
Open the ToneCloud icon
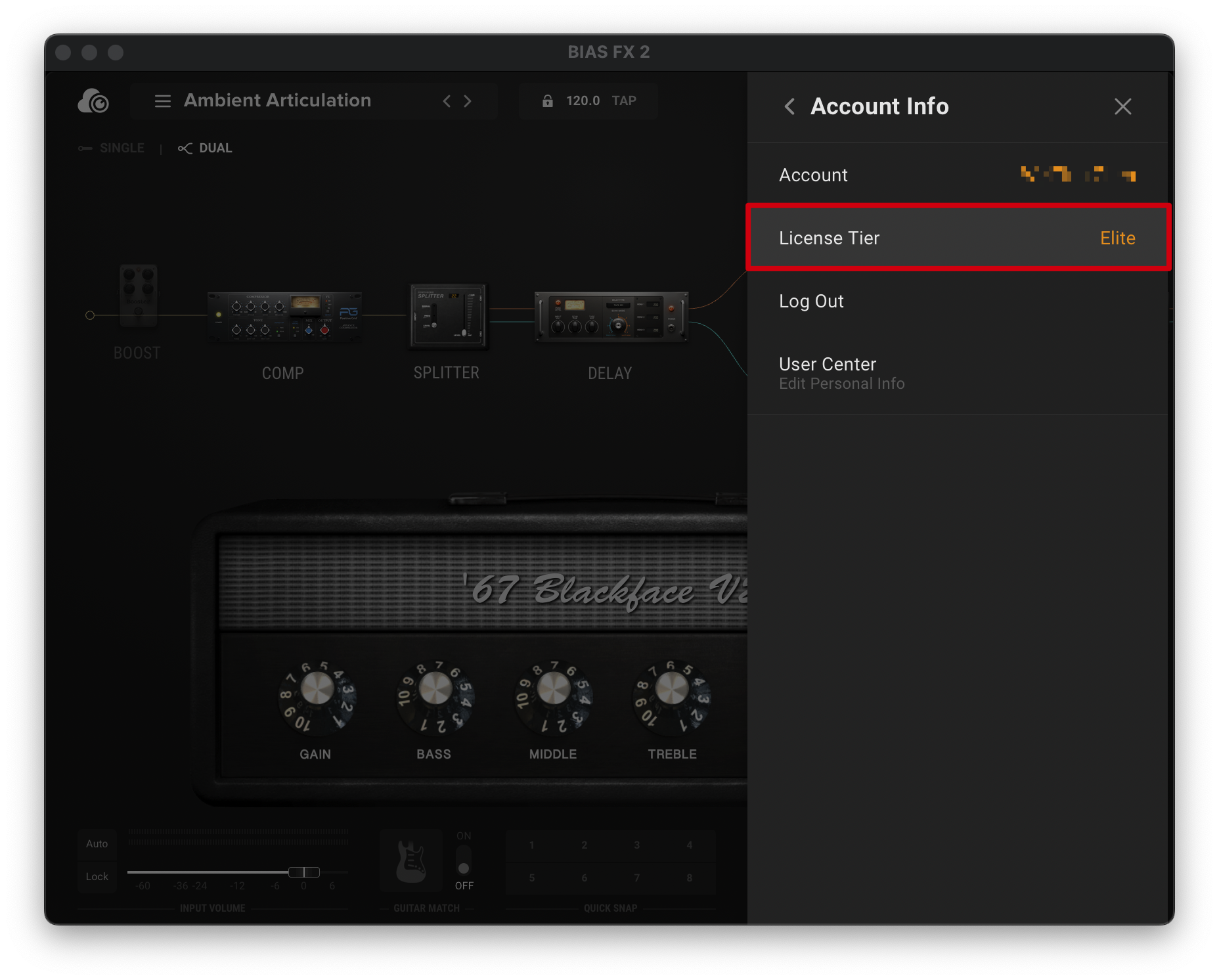click(x=93, y=101)
